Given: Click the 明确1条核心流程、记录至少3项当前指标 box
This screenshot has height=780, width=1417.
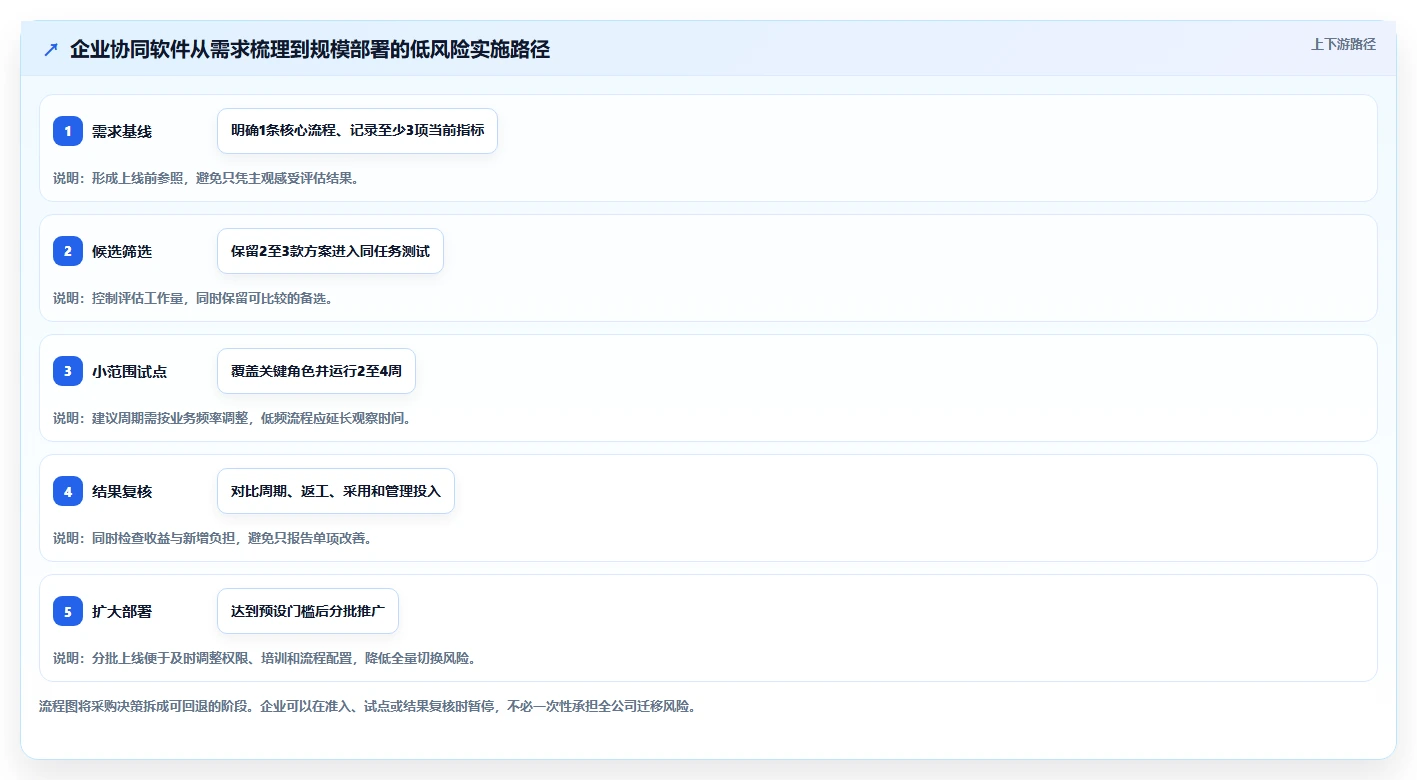Looking at the screenshot, I should (357, 131).
